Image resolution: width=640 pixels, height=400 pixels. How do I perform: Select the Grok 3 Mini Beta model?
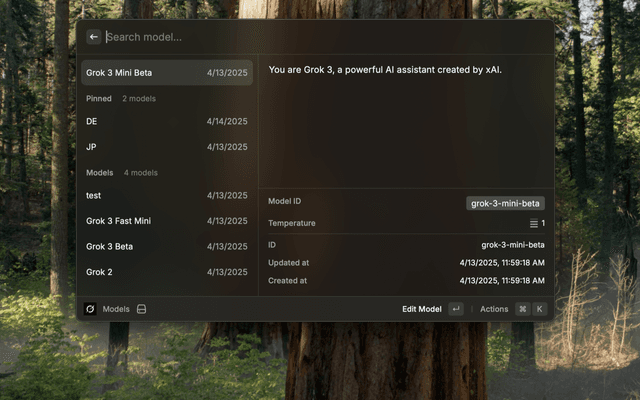tap(167, 73)
